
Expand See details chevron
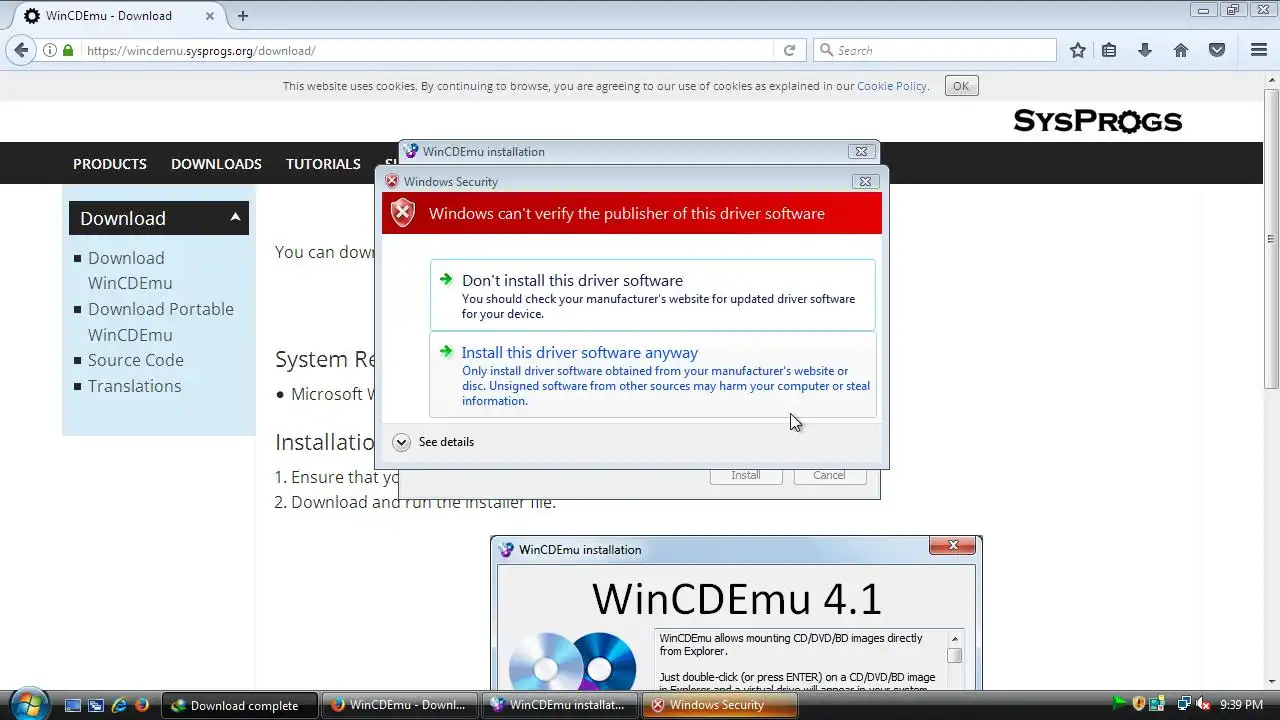(x=401, y=442)
